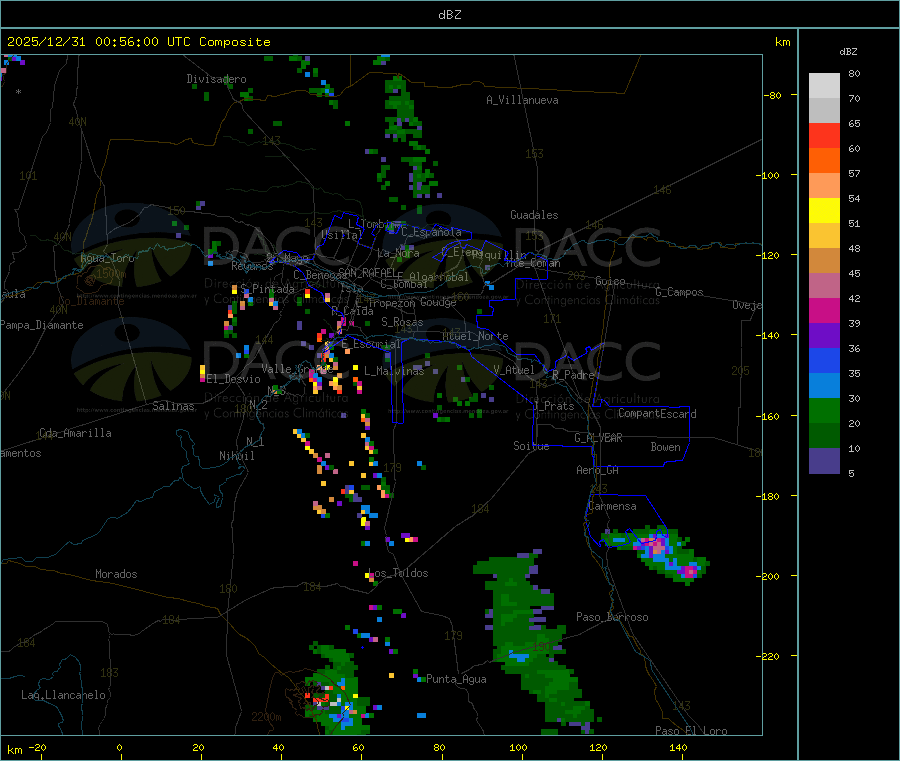Viewport: 900px width, 761px height.
Task: Select the 'Agua_Toro' location label
Action: pyautogui.click(x=107, y=258)
